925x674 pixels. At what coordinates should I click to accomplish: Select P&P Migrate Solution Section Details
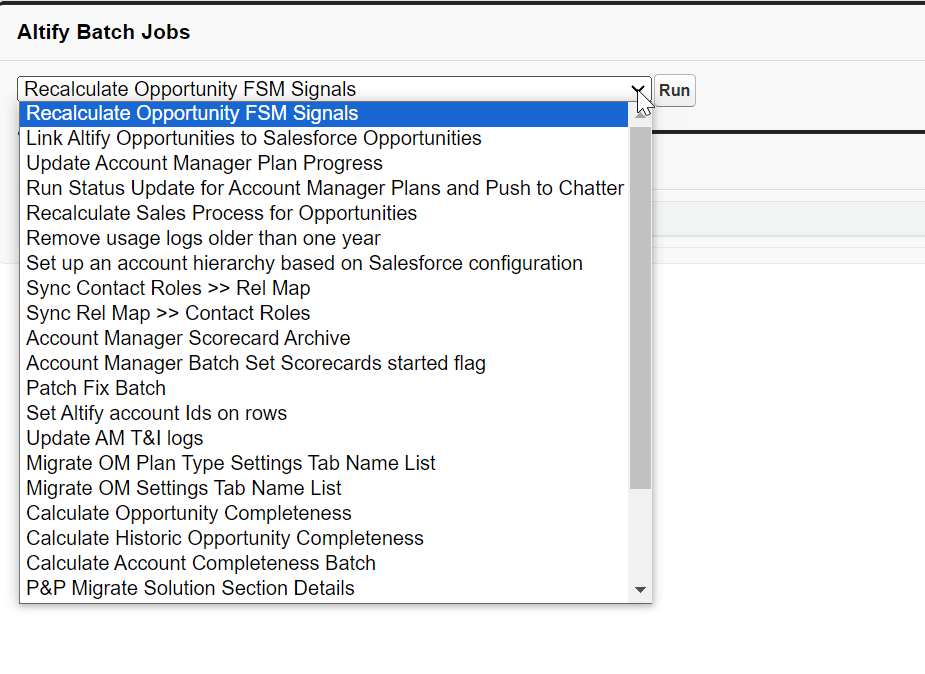(x=324, y=588)
